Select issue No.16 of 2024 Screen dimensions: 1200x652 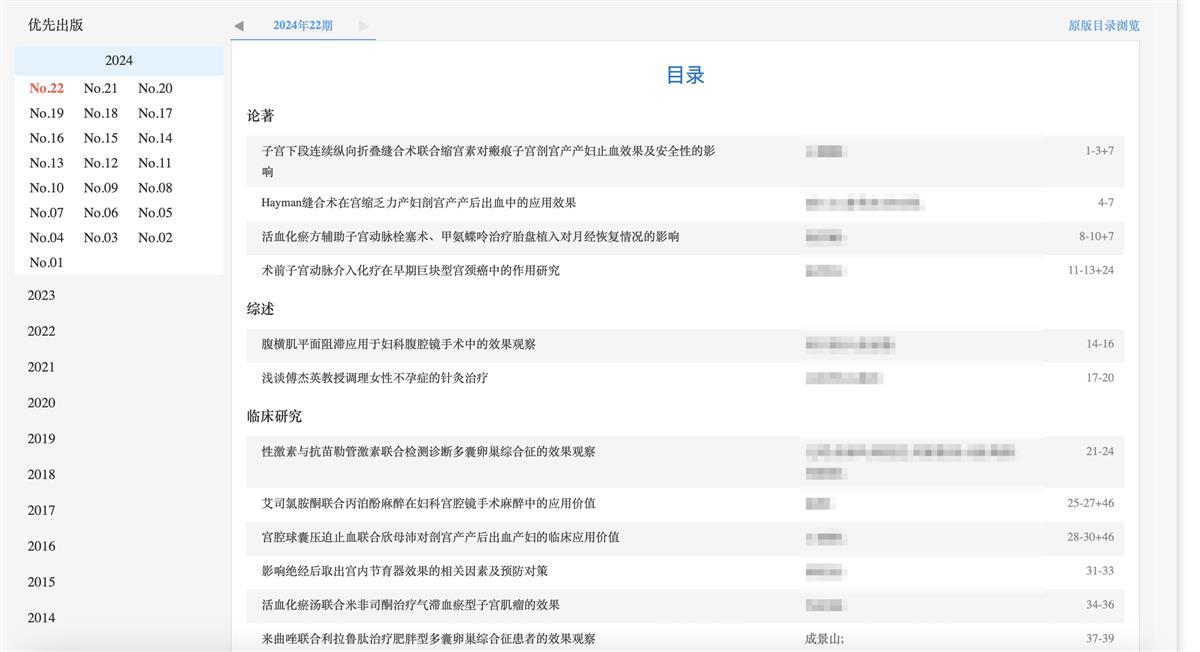(46, 139)
